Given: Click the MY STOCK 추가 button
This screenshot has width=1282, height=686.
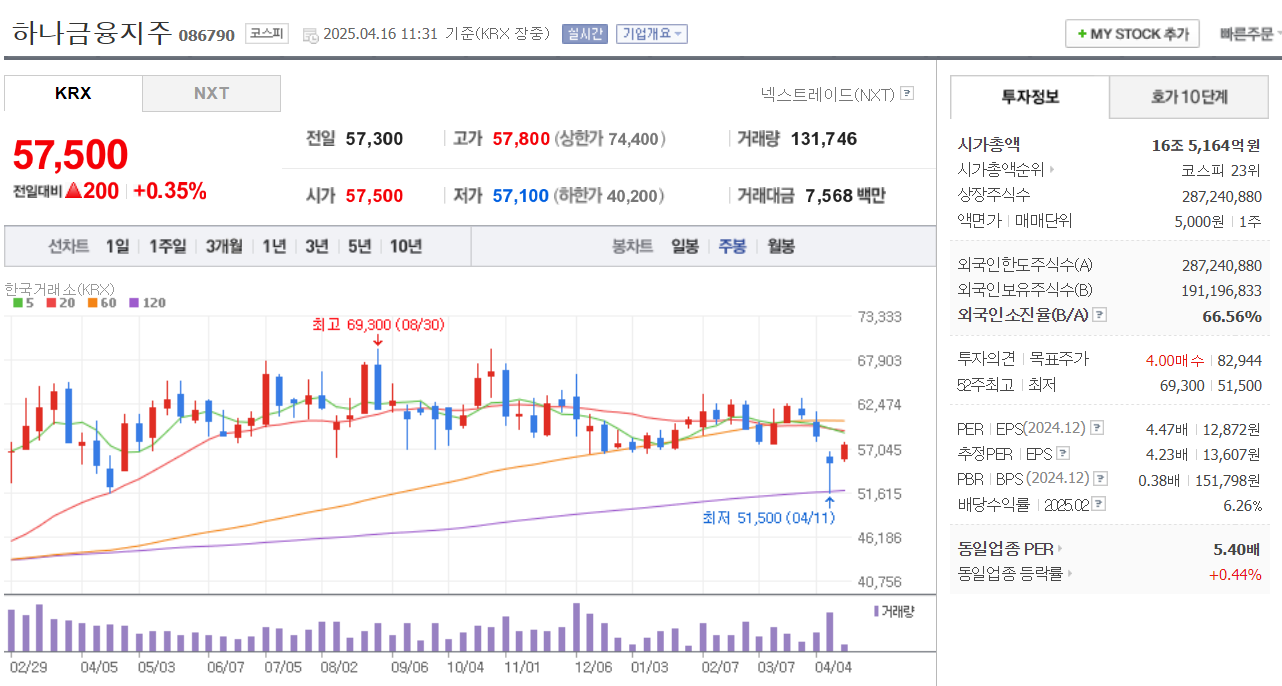Looking at the screenshot, I should coord(1132,33).
